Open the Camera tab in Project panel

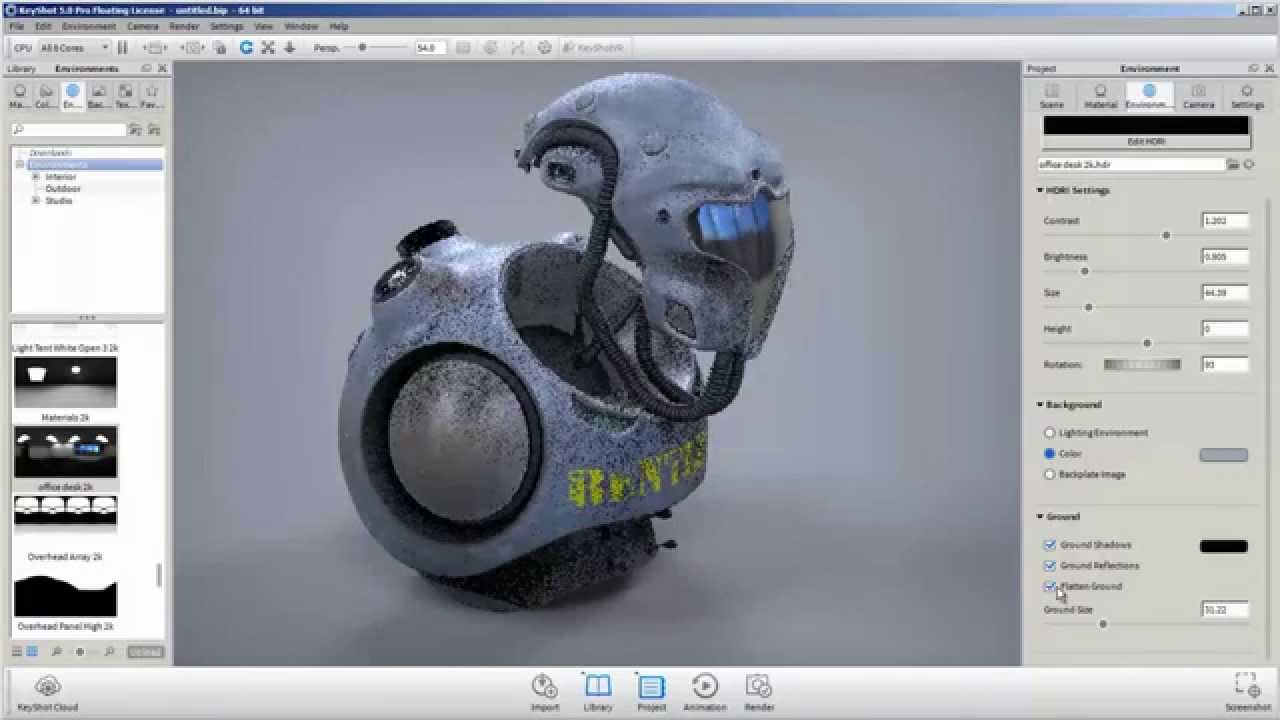1198,96
